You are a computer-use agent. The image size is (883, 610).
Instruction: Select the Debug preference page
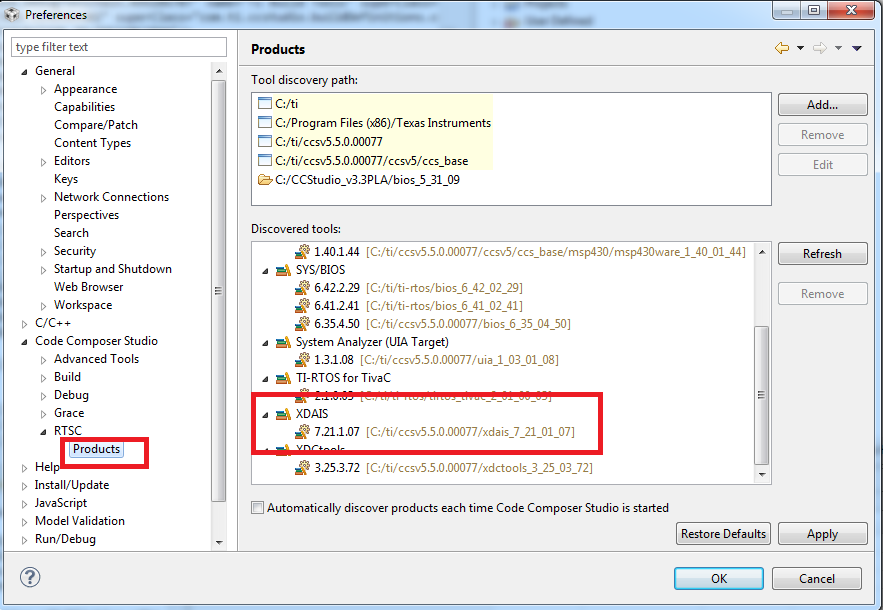point(71,395)
